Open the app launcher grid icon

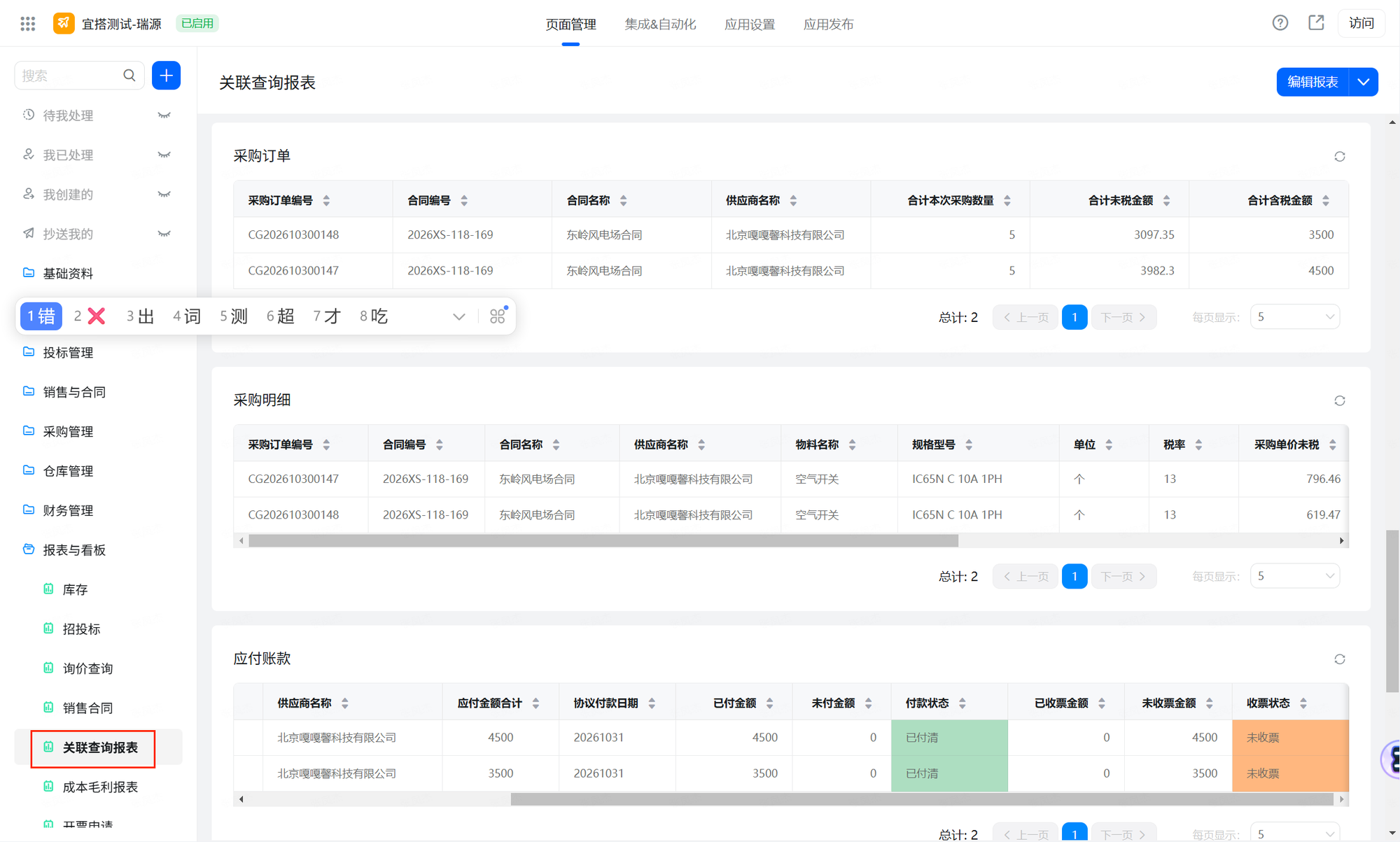(28, 24)
